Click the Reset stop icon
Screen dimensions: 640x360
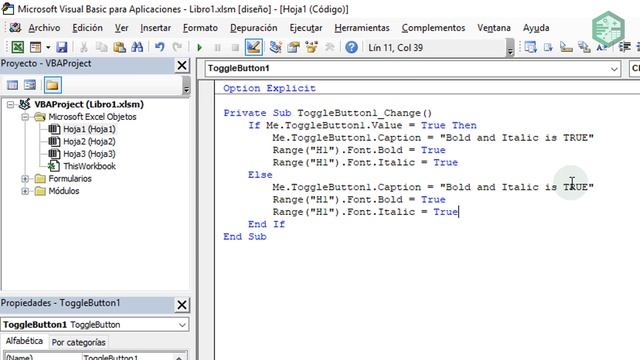tap(235, 47)
